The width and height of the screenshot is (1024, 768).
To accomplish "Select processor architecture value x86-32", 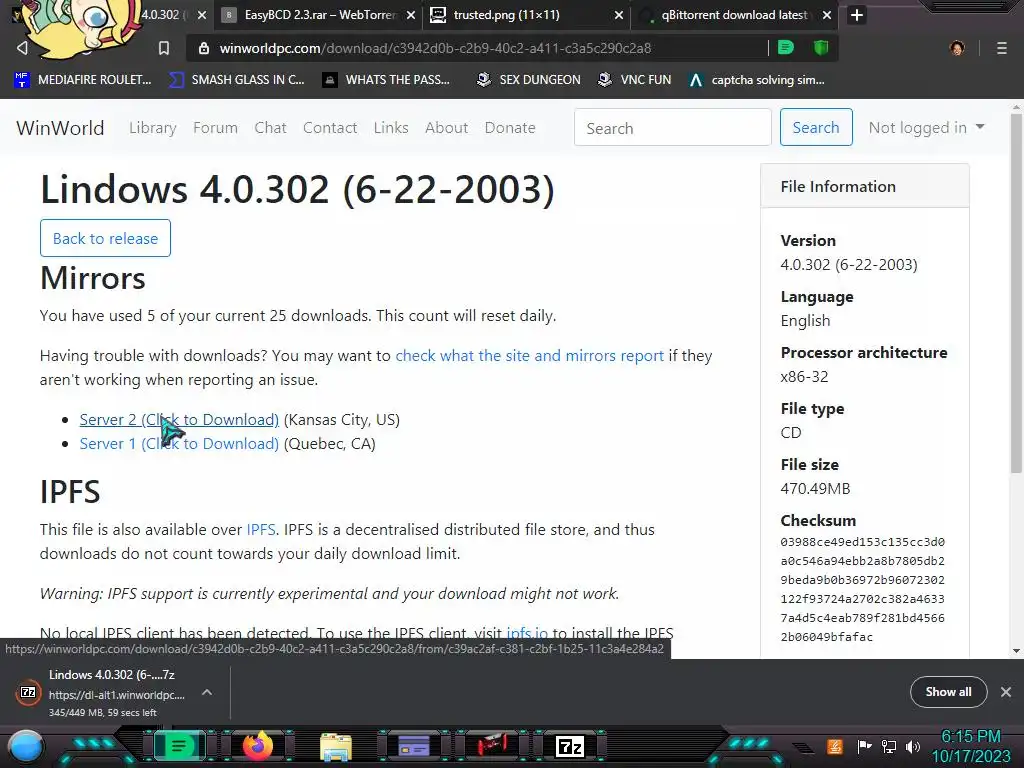I will point(805,377).
